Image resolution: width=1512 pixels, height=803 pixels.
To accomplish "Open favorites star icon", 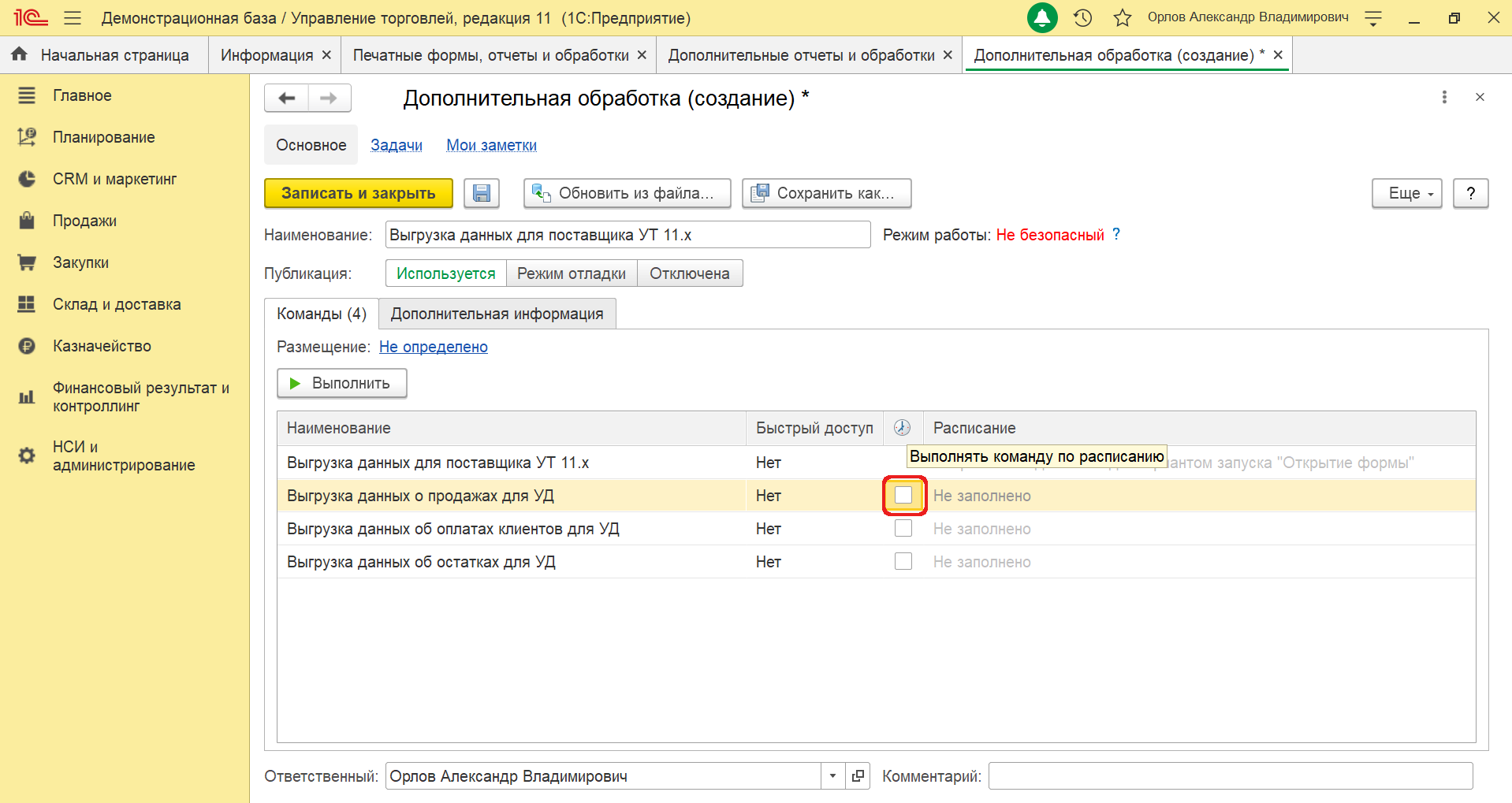I will pos(1123,17).
